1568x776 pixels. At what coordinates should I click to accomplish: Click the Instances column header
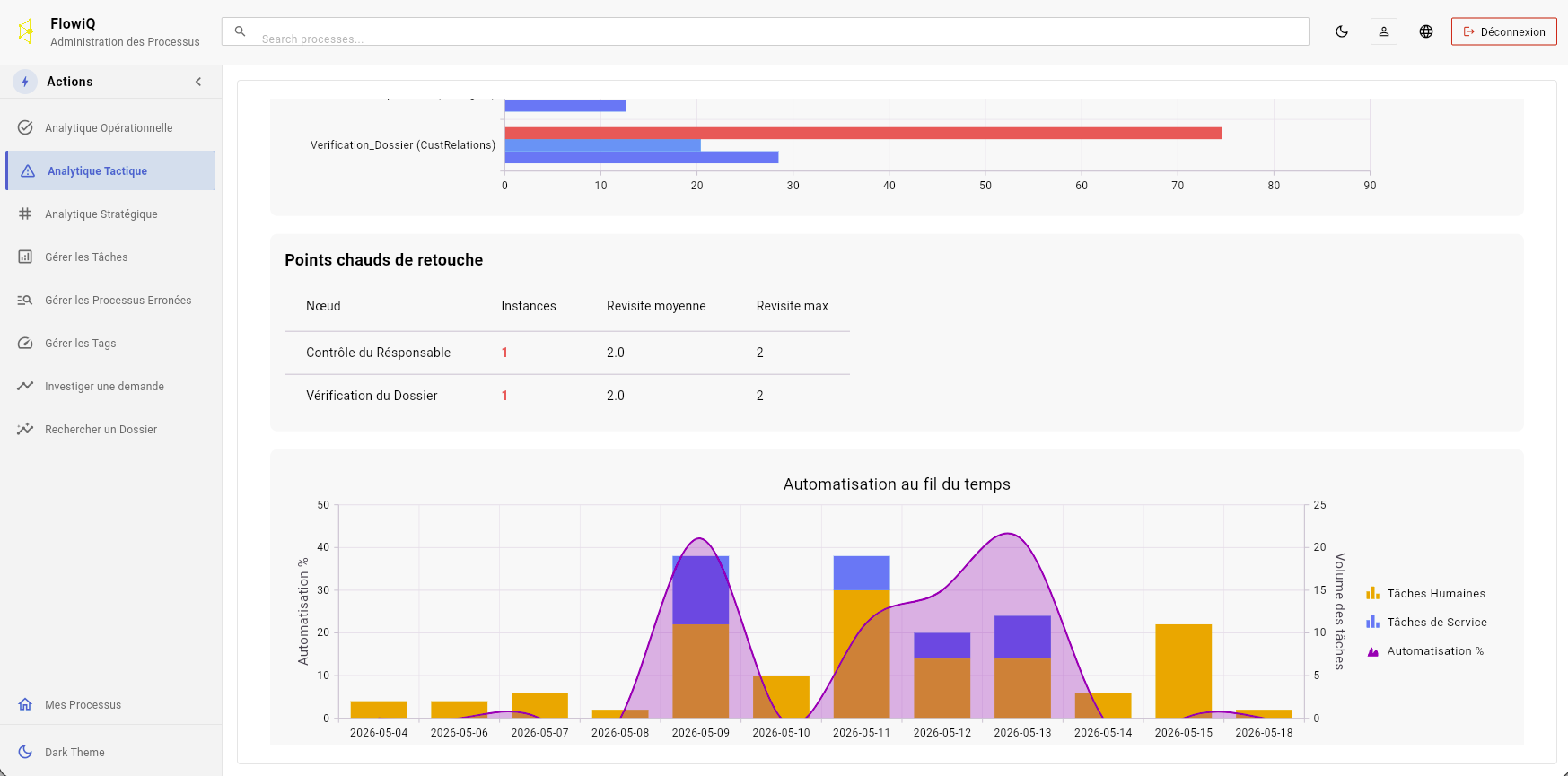529,306
